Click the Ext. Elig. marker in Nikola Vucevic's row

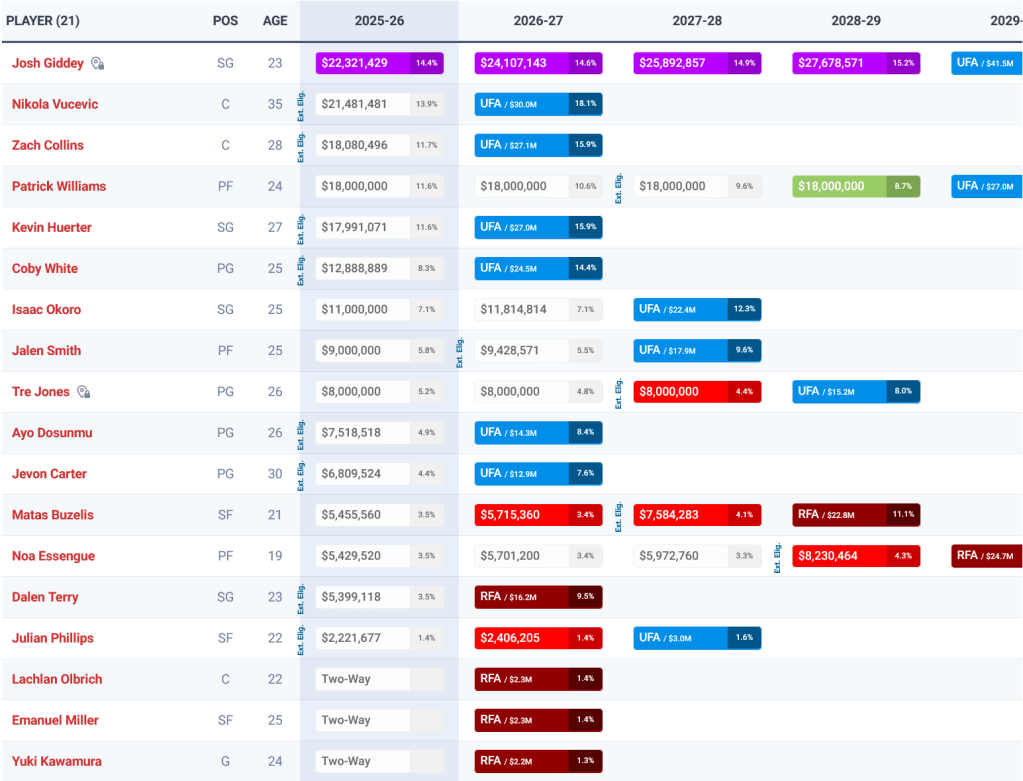(301, 104)
